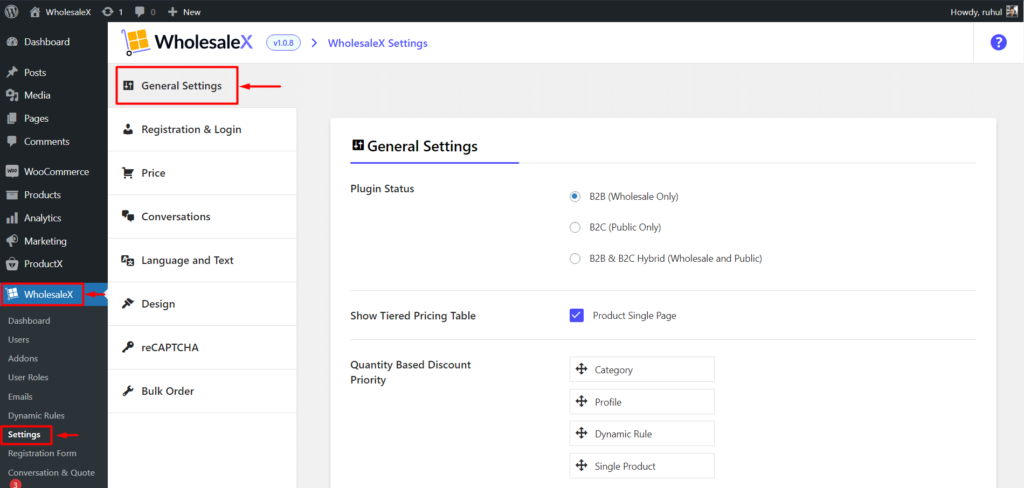Switch to Registration & Login tab

pyautogui.click(x=202, y=129)
